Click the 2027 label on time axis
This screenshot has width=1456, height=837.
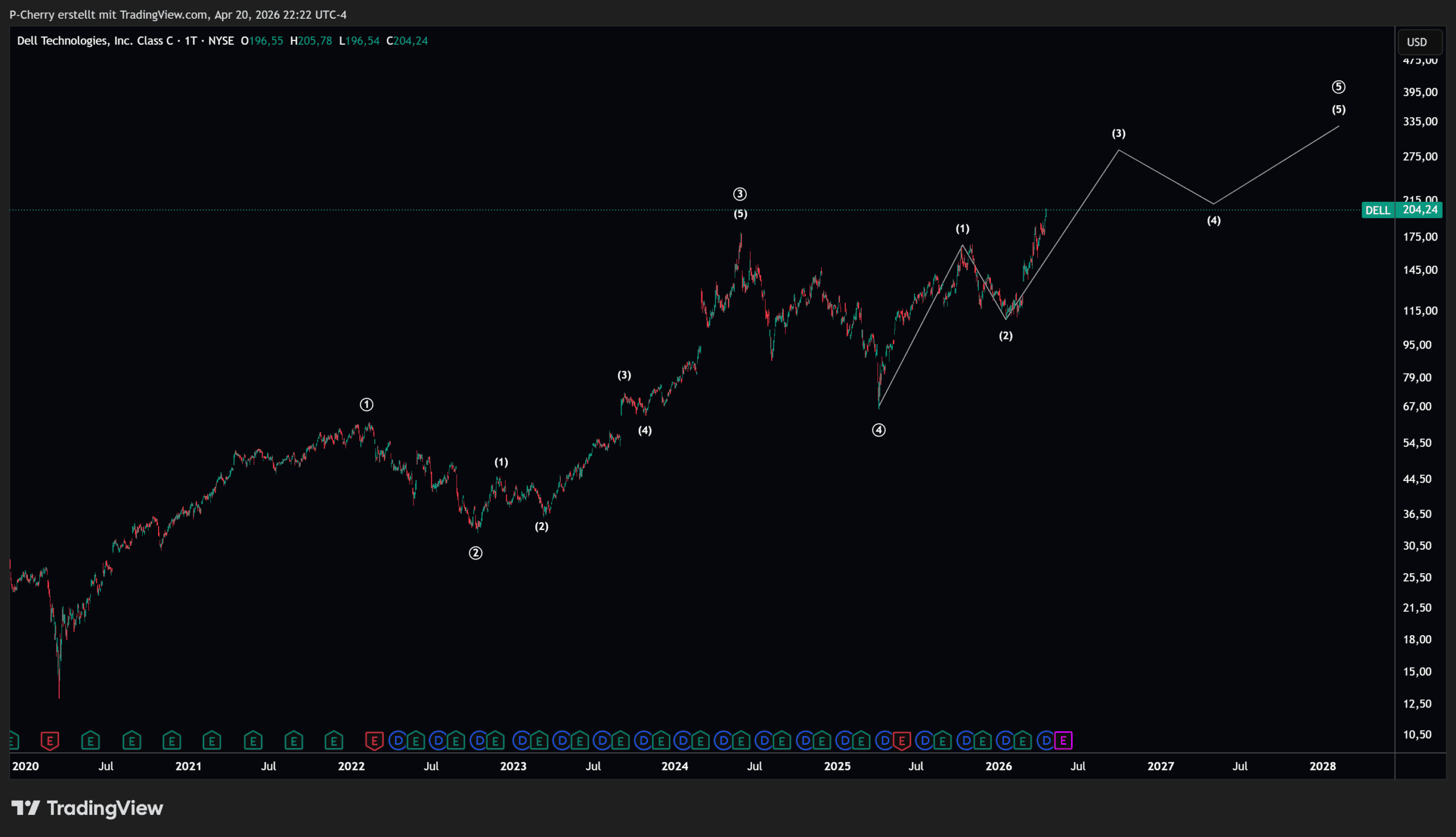click(1161, 766)
